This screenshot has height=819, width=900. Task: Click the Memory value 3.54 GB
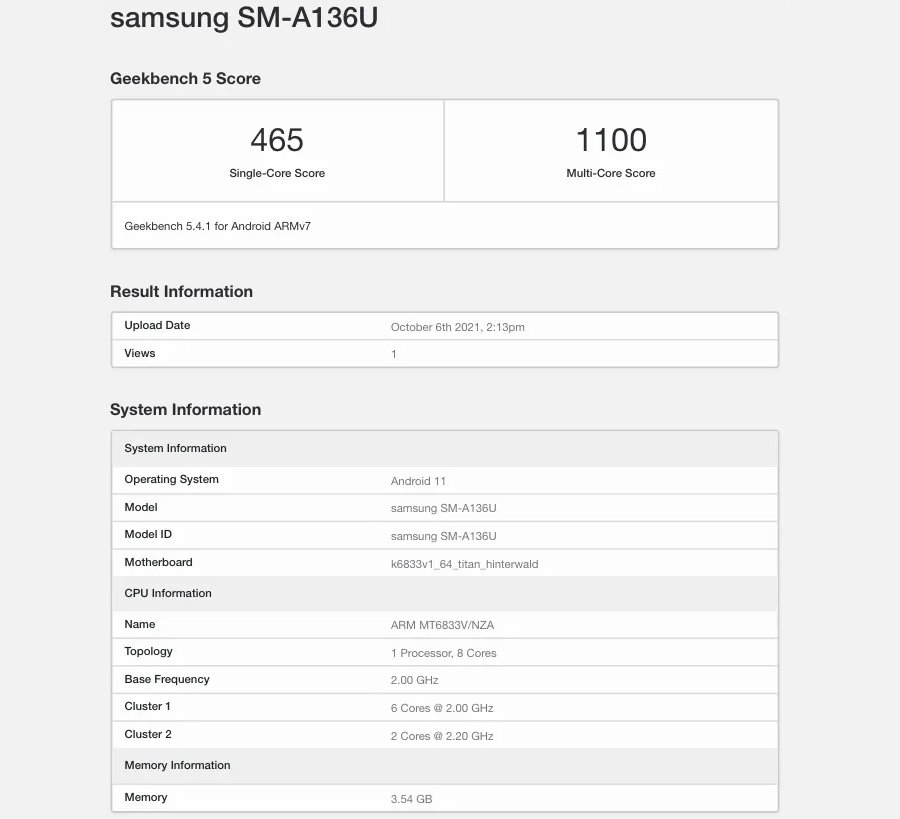coord(411,799)
